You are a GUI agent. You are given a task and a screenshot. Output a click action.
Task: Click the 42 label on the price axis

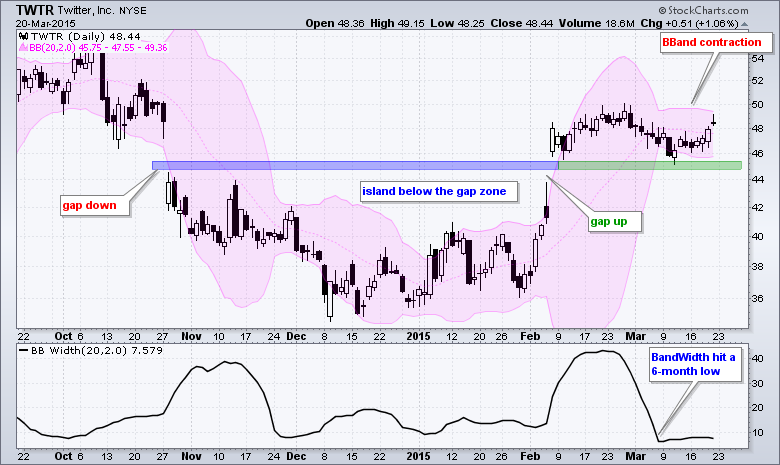758,207
